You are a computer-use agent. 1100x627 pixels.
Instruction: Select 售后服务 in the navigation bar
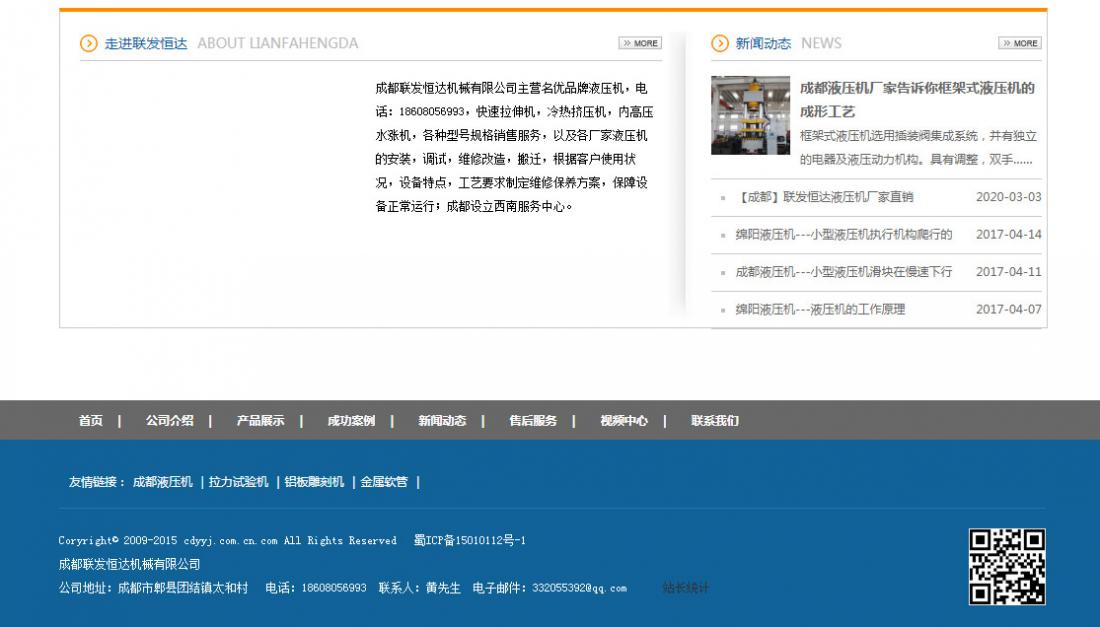click(533, 421)
